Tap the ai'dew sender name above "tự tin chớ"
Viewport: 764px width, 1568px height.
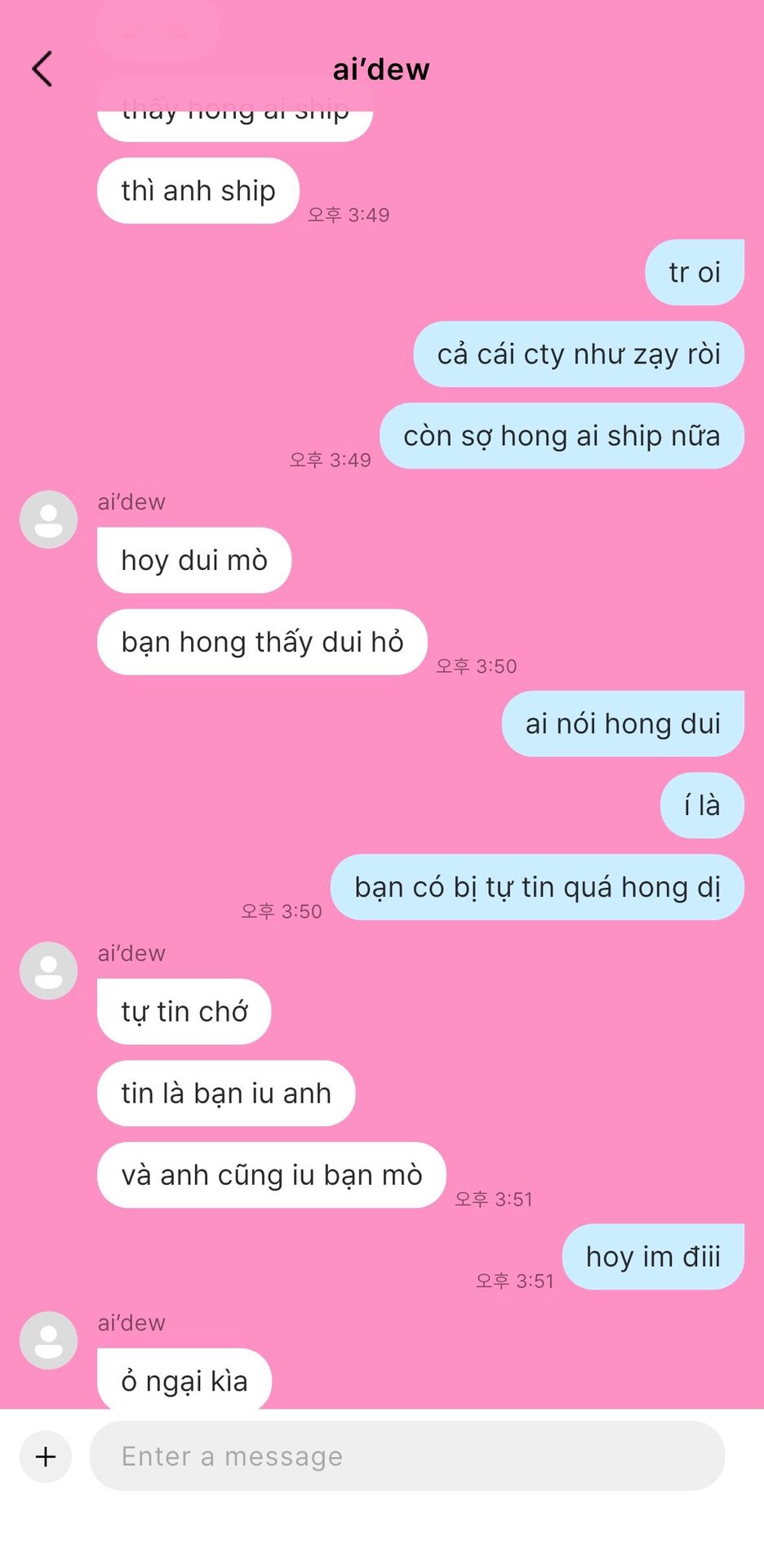[x=131, y=953]
